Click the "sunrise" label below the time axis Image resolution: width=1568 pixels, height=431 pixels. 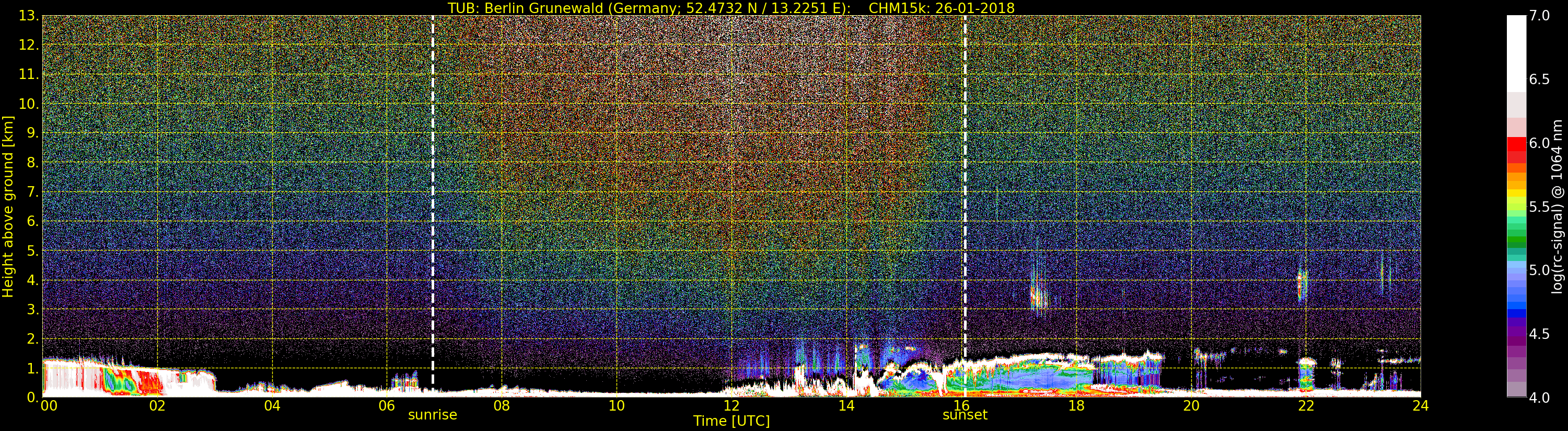pos(432,415)
